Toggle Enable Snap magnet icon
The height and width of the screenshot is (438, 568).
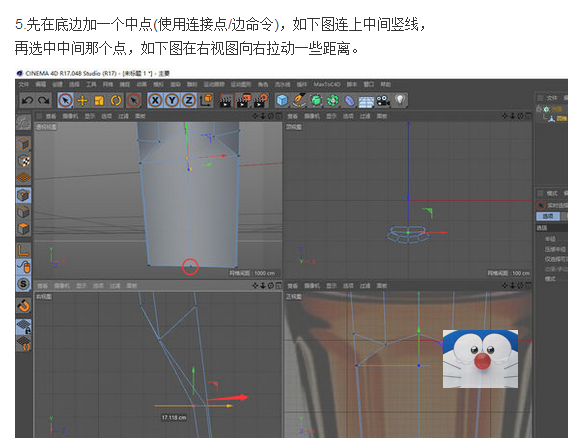pos(24,306)
